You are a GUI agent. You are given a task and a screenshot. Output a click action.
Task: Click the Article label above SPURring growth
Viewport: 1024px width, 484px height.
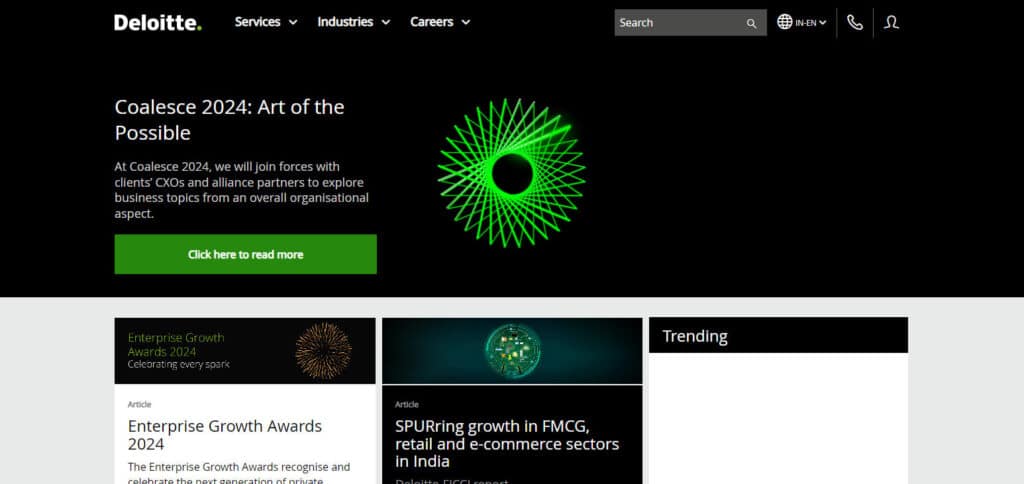[x=406, y=404]
